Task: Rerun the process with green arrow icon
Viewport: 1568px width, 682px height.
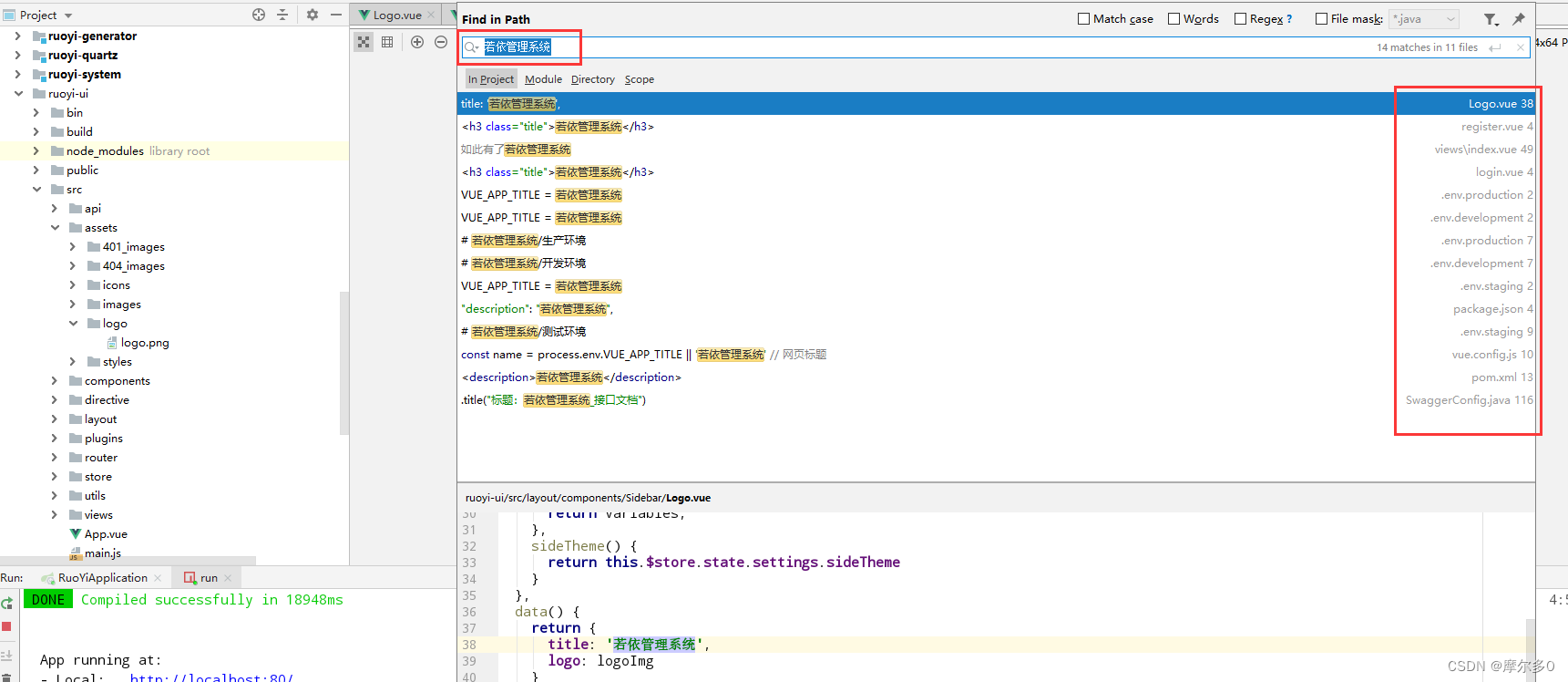Action: 7,603
